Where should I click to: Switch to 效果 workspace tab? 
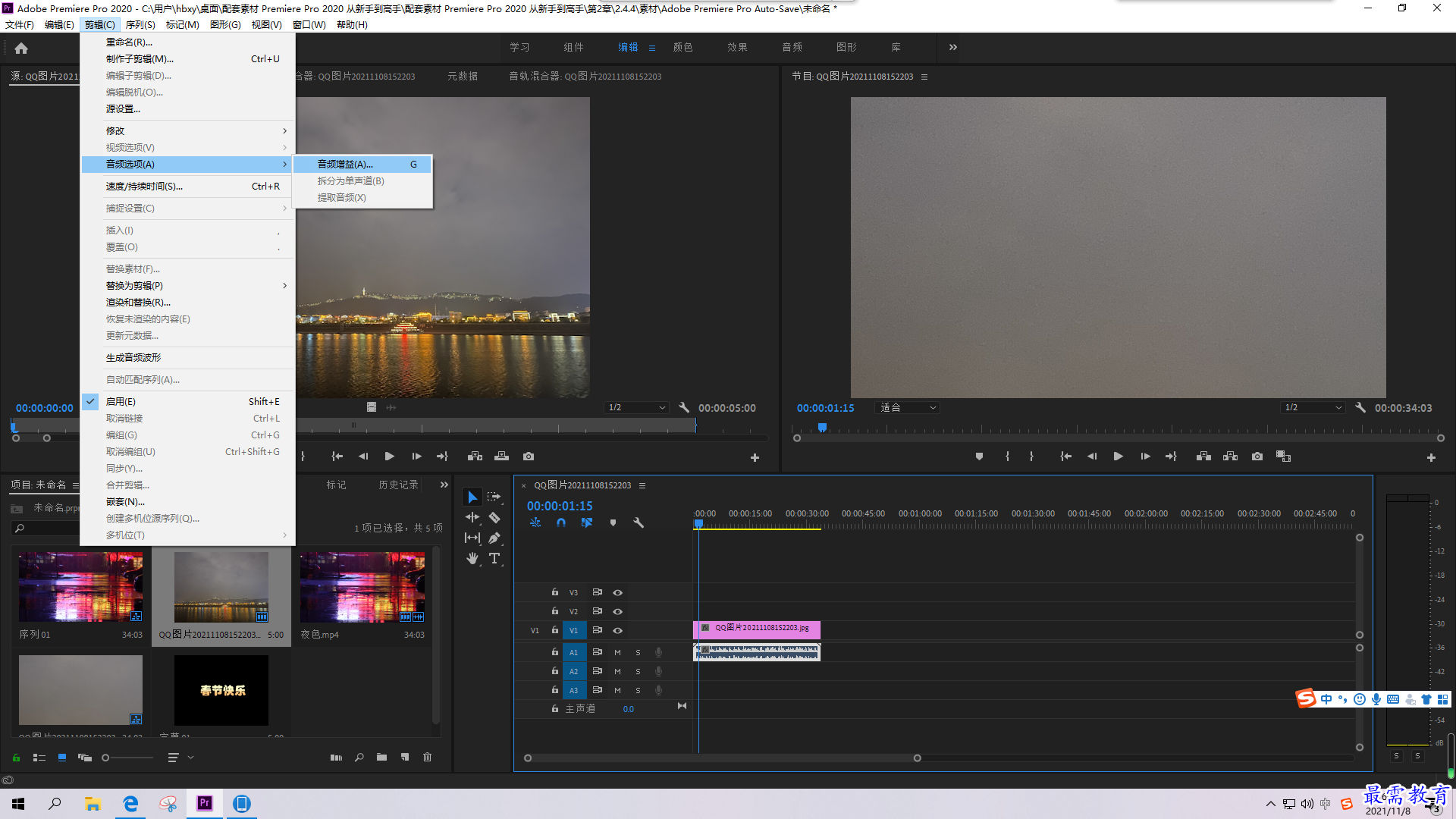point(737,47)
